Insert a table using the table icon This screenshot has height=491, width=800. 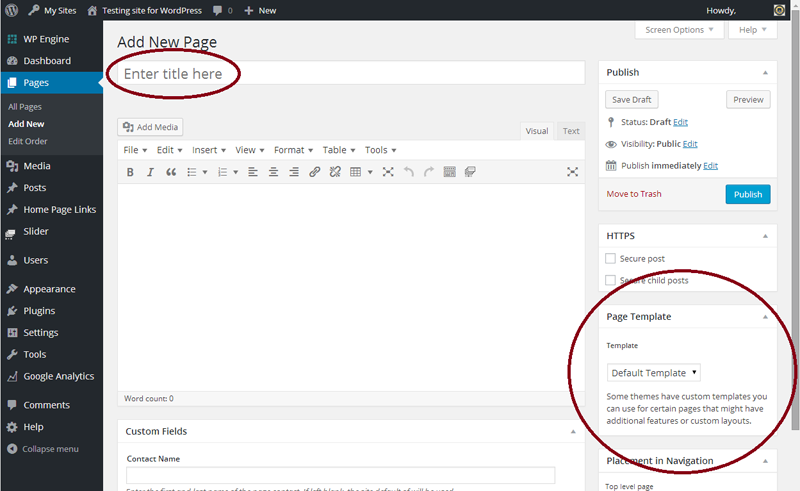356,172
